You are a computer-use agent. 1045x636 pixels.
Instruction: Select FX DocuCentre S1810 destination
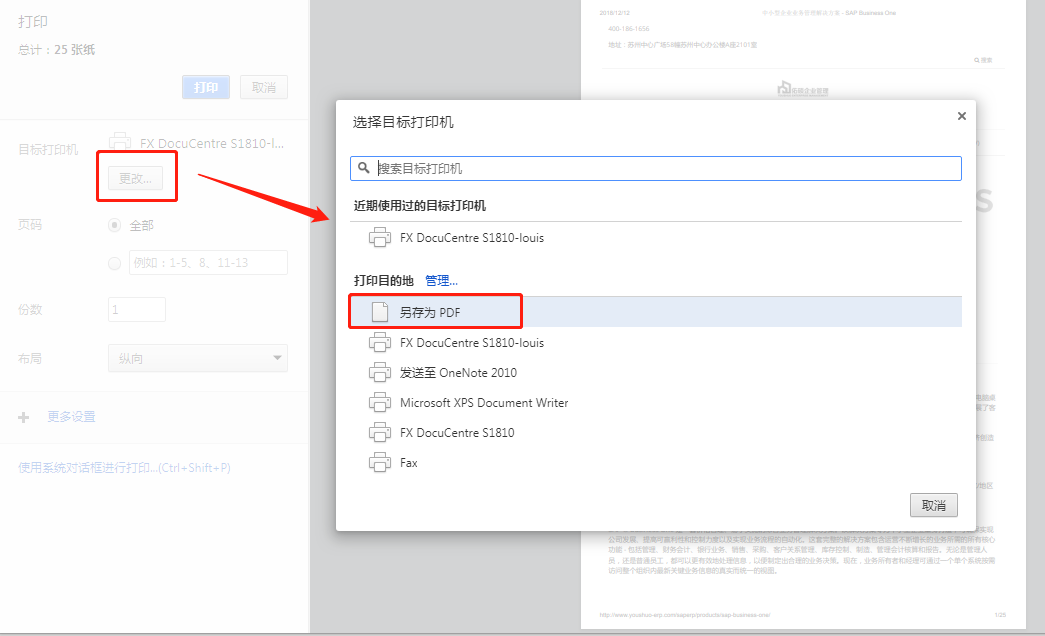click(x=656, y=432)
